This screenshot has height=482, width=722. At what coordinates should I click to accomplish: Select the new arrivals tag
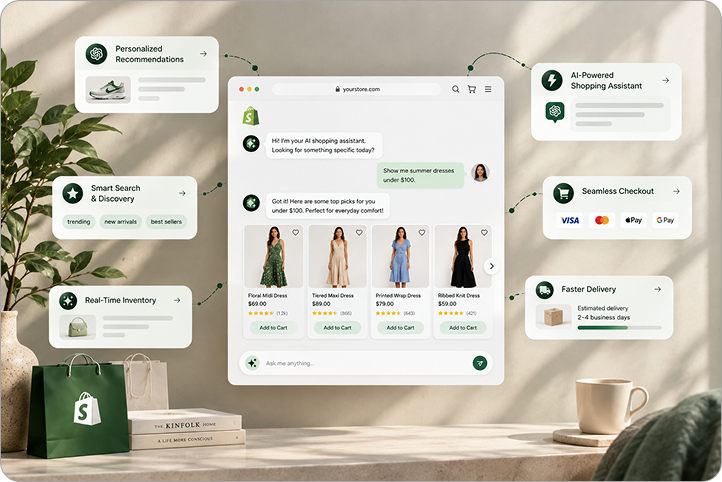pos(121,222)
